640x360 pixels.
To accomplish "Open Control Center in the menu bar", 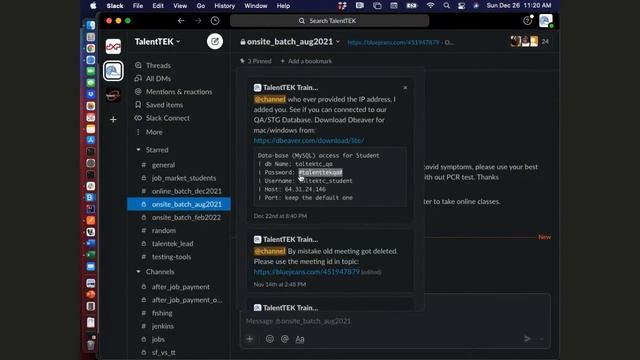I will pos(461,6).
